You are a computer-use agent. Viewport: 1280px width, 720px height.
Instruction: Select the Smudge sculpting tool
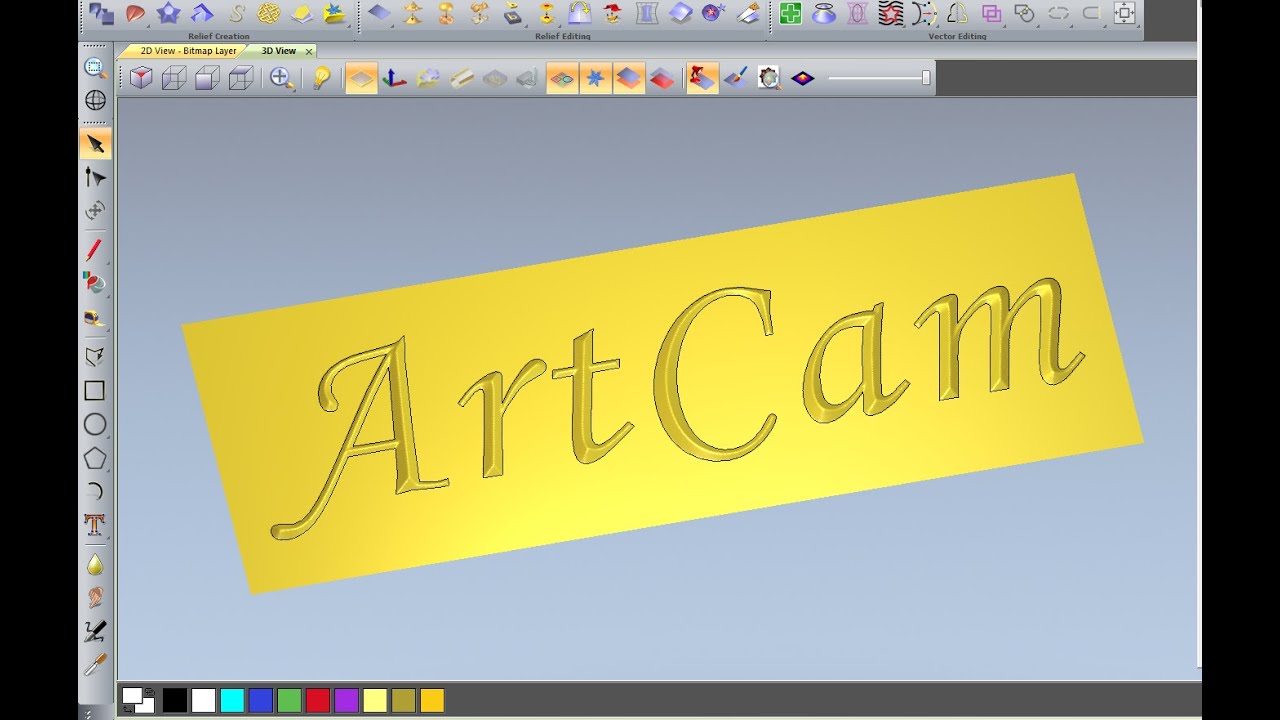[x=95, y=598]
